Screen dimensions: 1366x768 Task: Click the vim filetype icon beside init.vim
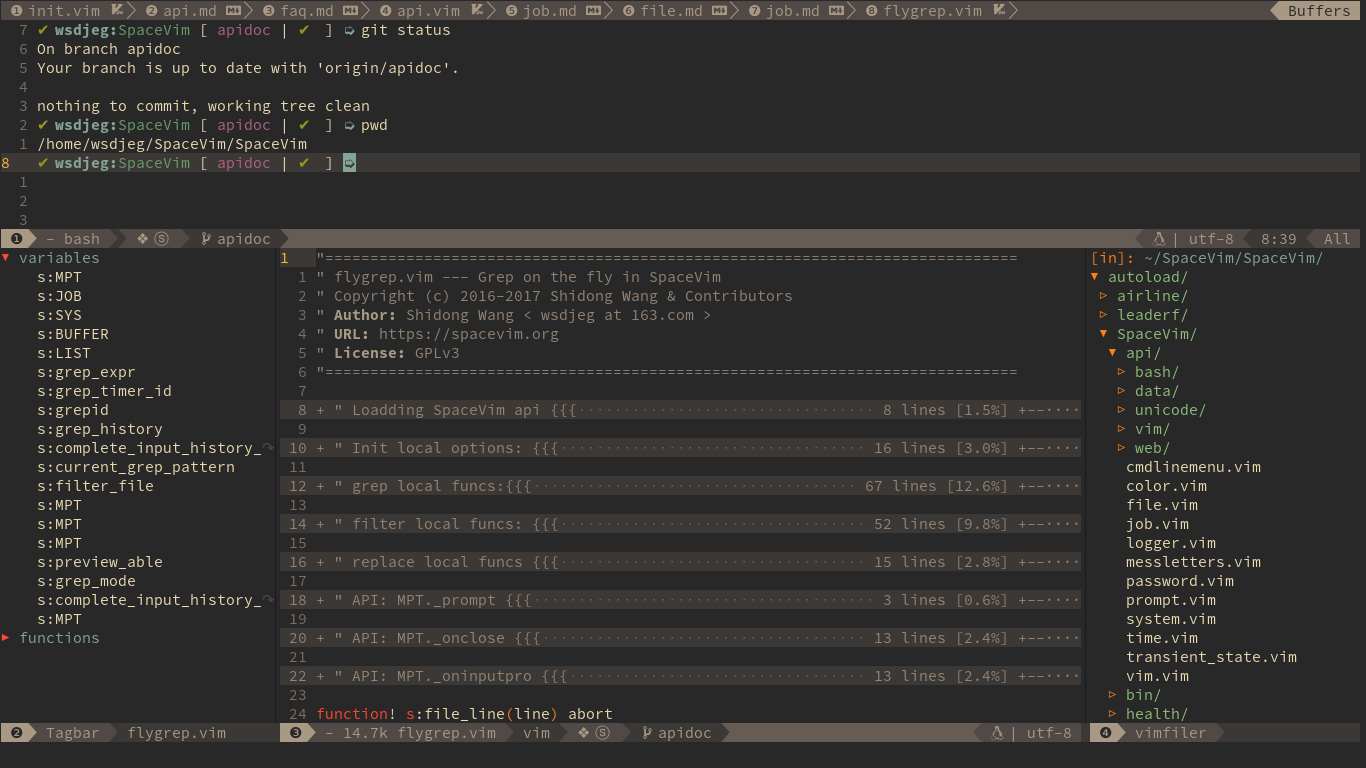tap(117, 11)
